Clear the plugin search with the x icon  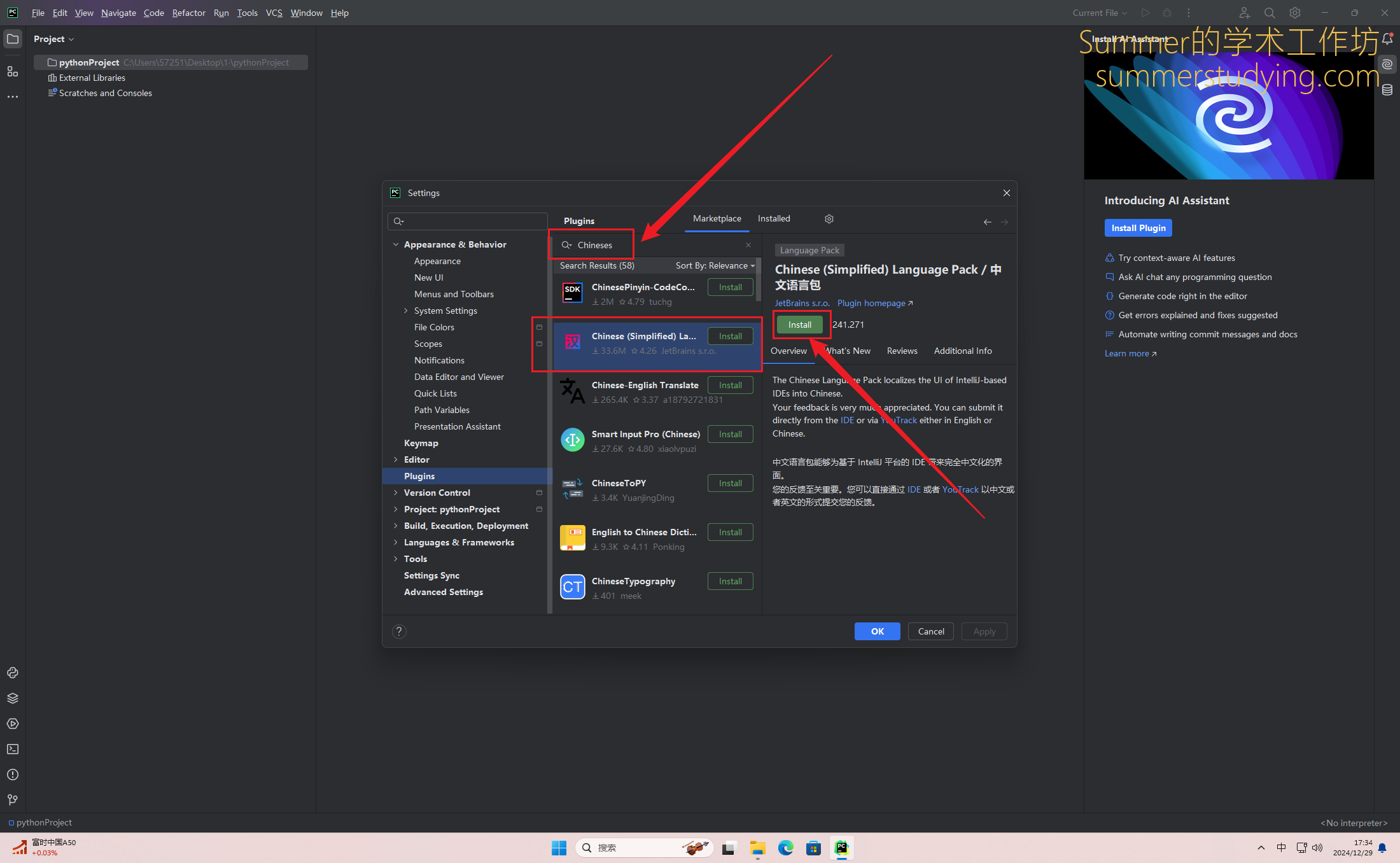[x=748, y=245]
